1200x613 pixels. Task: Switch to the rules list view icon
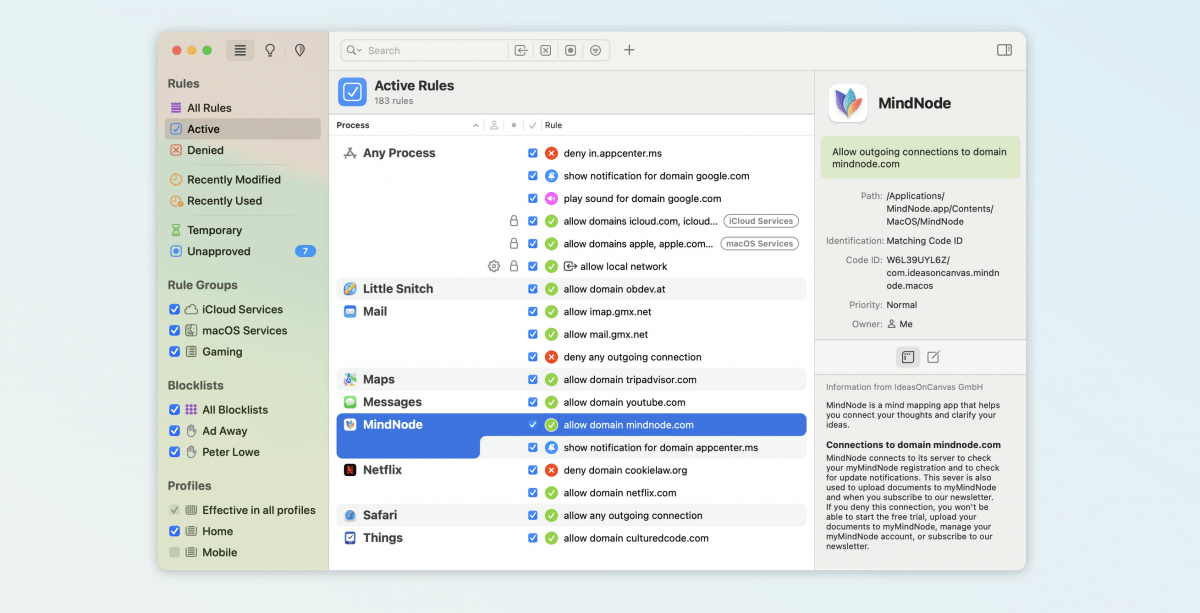tap(240, 50)
